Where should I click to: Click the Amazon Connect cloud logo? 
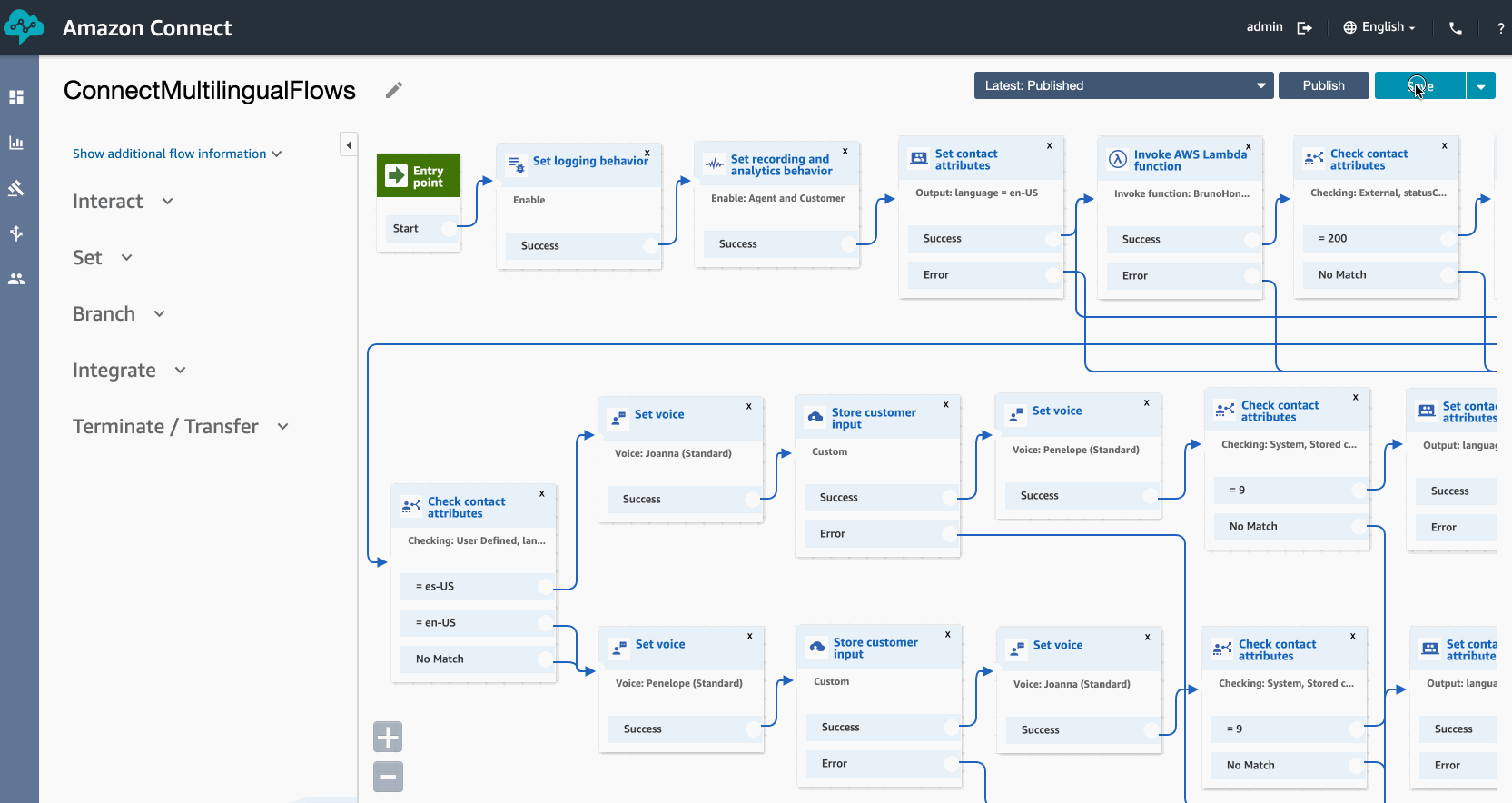[x=24, y=27]
